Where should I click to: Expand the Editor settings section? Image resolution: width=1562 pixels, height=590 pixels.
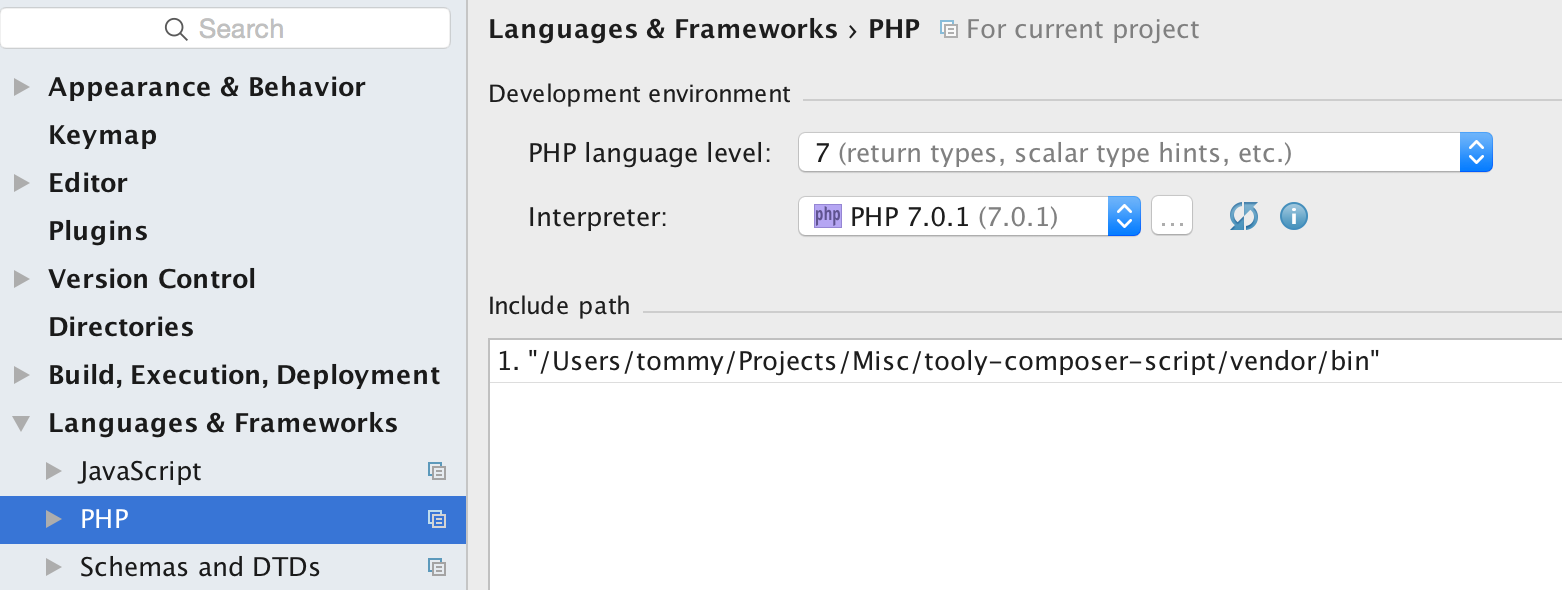[x=21, y=183]
